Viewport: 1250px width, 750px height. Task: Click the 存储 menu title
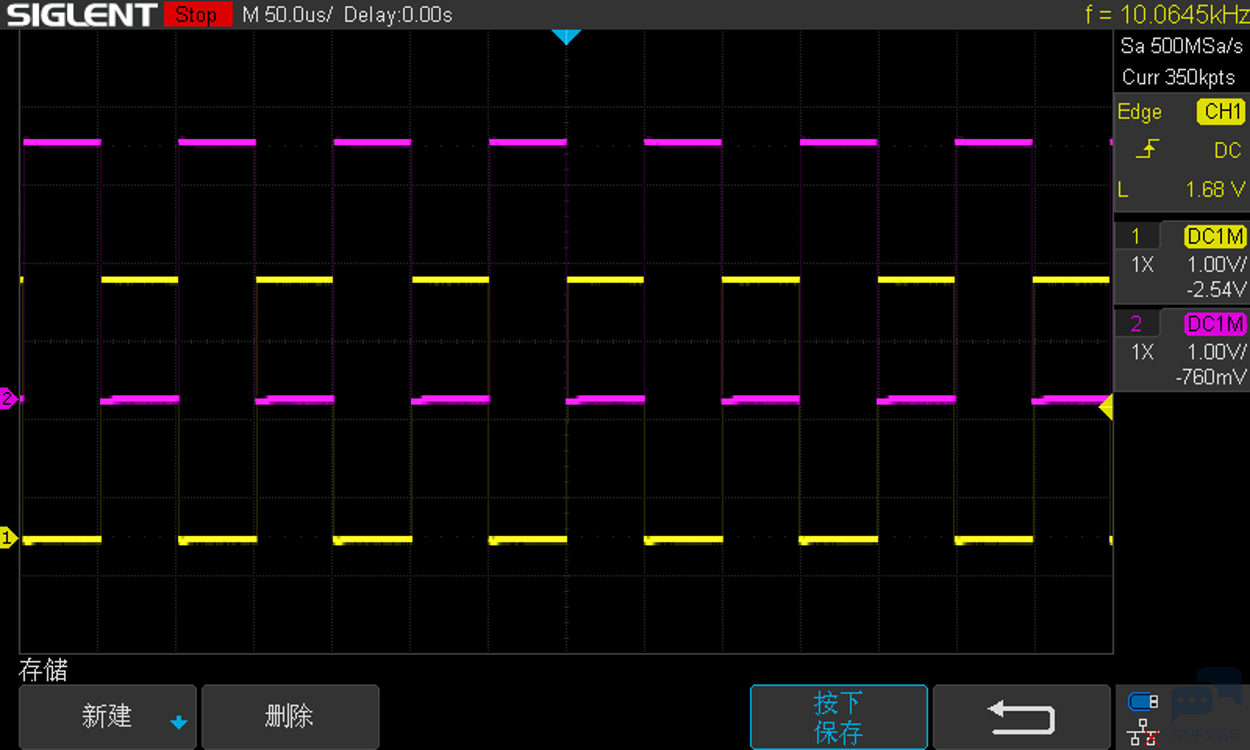43,669
